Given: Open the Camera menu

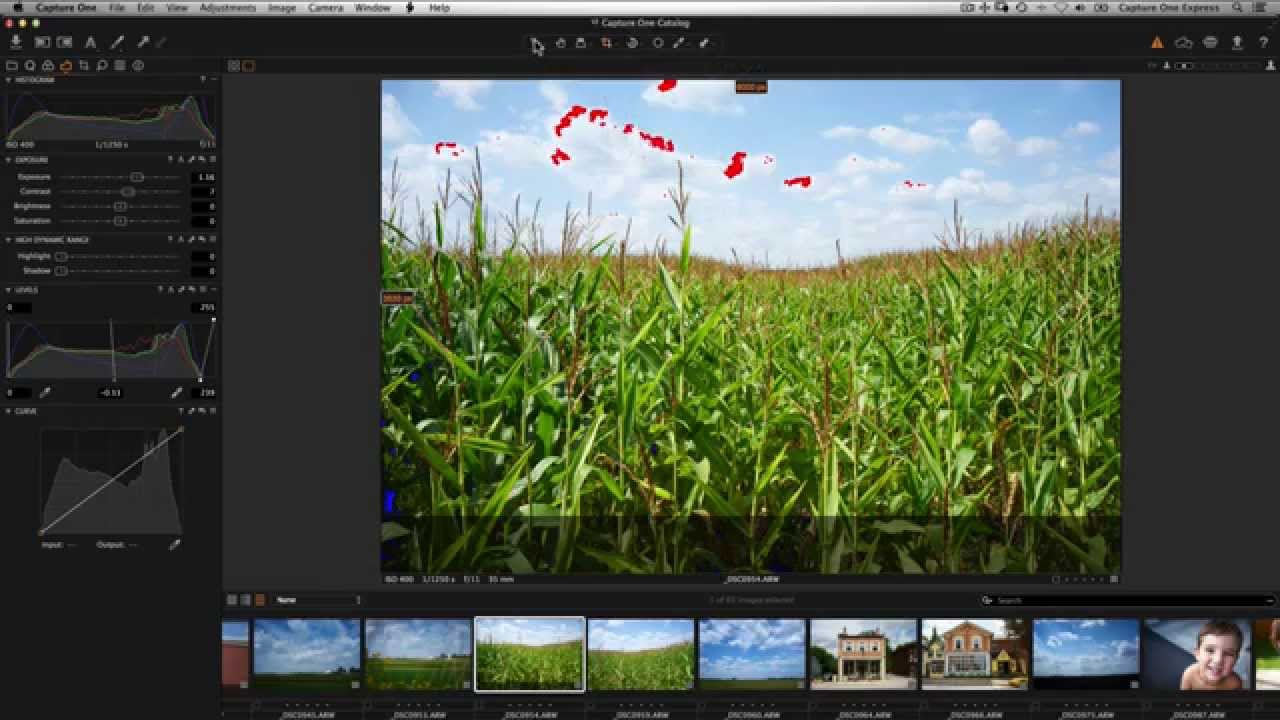Looking at the screenshot, I should tap(326, 7).
